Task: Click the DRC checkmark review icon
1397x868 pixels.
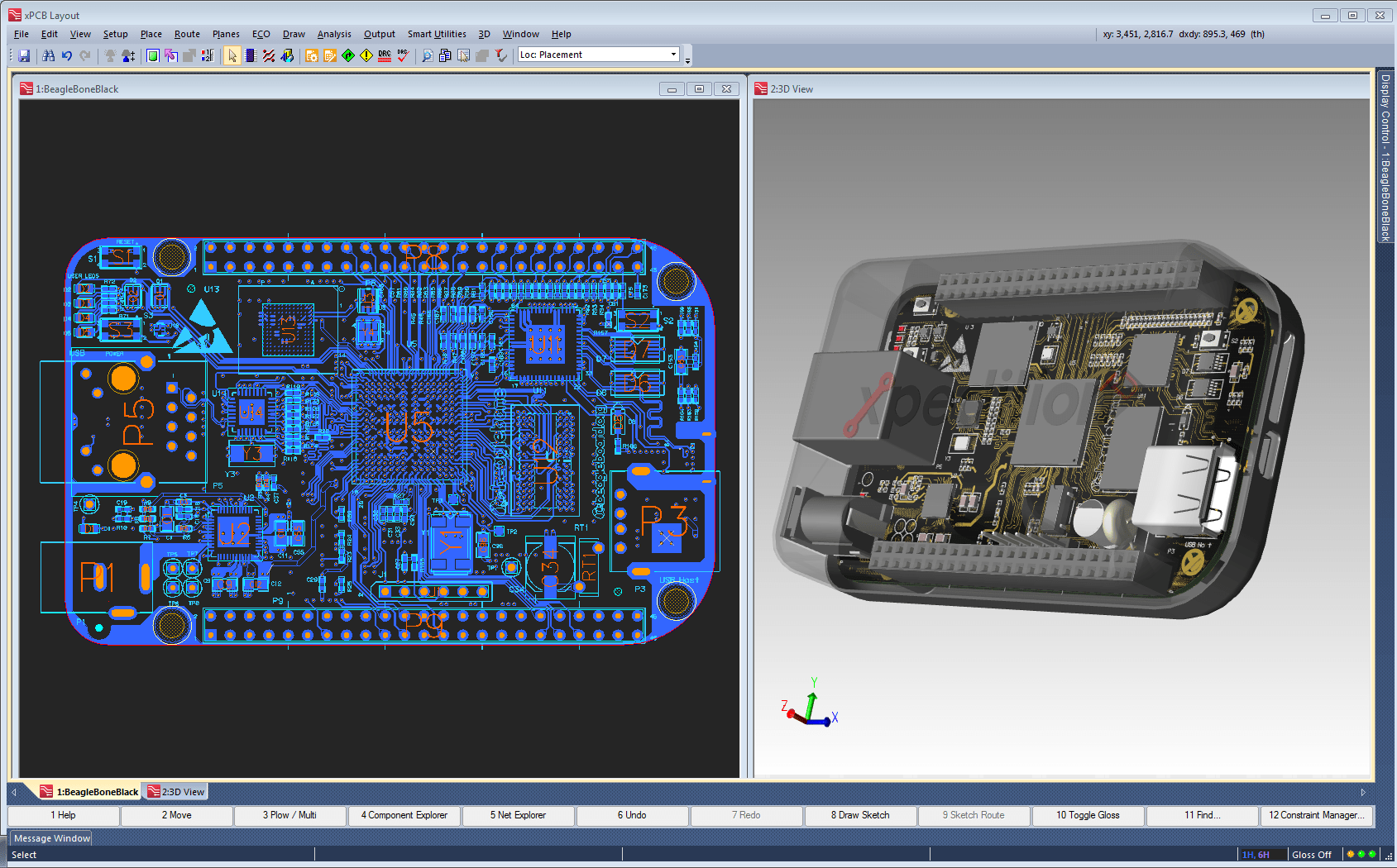Action: pos(403,55)
